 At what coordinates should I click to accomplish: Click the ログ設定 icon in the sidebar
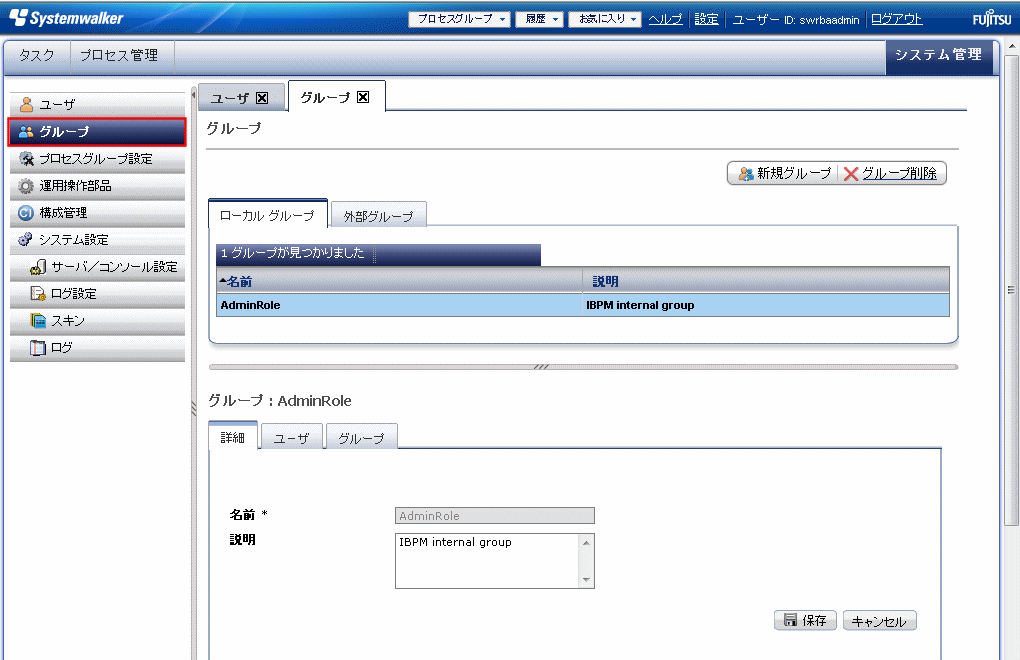(x=39, y=294)
